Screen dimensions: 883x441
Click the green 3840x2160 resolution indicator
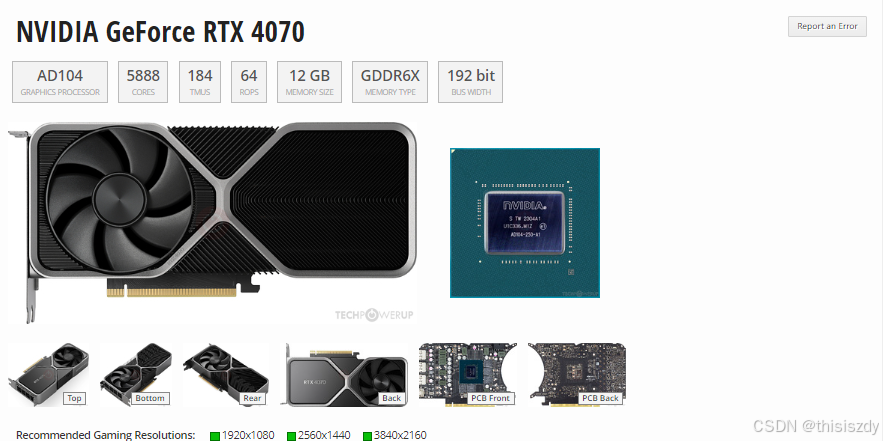[x=367, y=436]
